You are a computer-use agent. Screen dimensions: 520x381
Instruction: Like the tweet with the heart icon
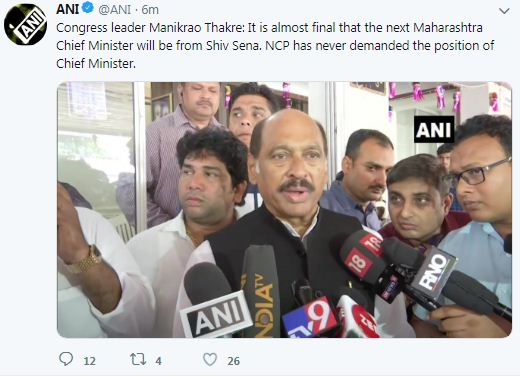(210, 360)
